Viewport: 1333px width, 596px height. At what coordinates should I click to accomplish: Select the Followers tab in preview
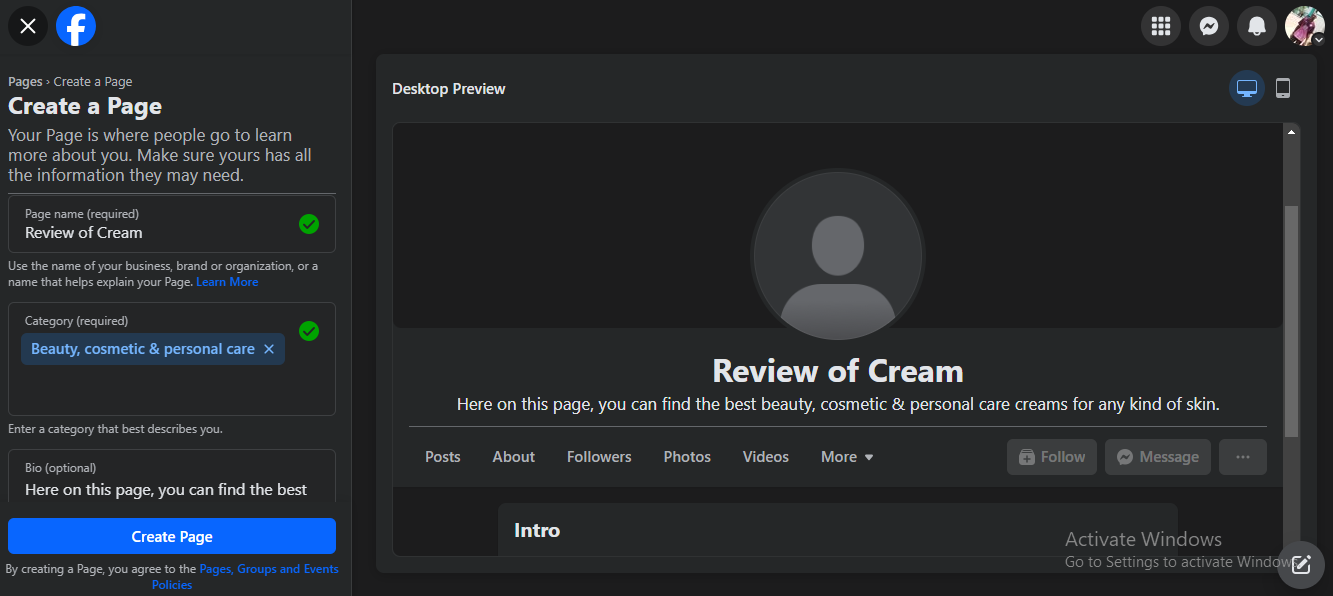(599, 457)
